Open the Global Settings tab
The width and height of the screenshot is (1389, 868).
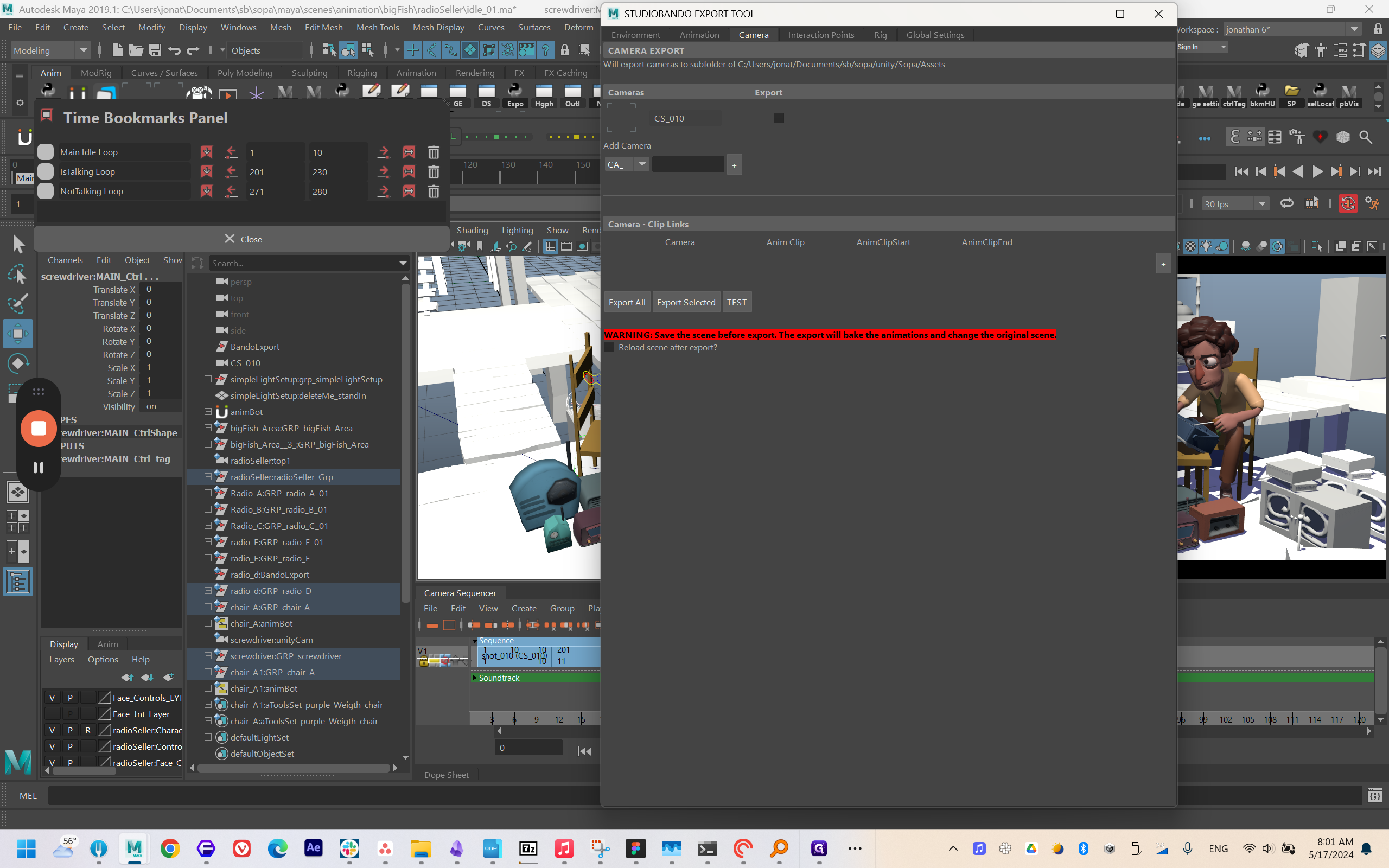(x=935, y=35)
